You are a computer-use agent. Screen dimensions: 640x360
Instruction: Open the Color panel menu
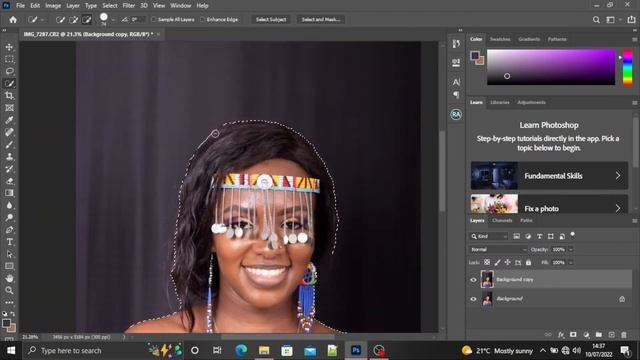[634, 39]
